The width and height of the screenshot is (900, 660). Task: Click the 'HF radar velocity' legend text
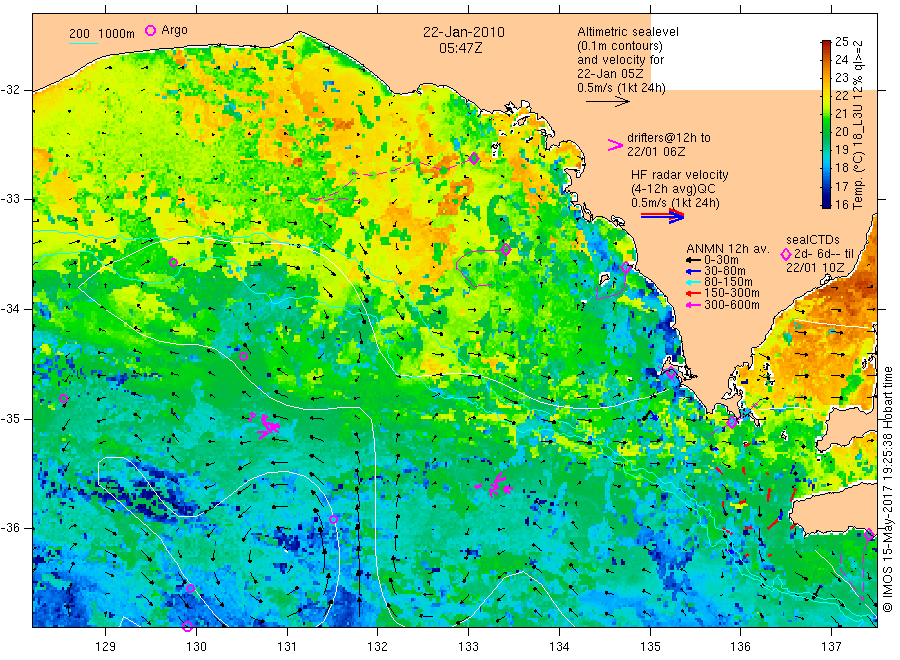point(680,175)
